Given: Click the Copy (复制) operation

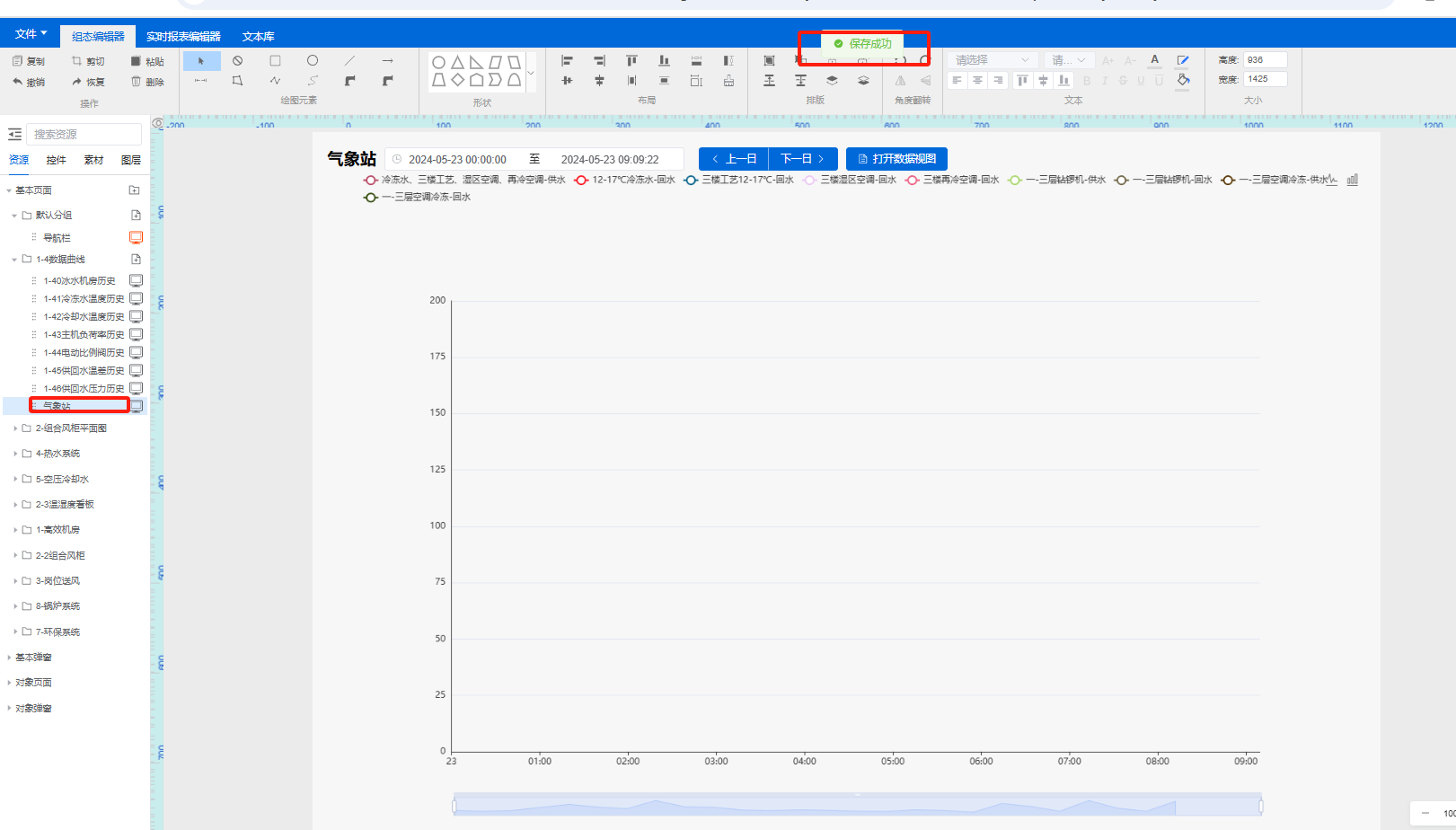Looking at the screenshot, I should (x=29, y=61).
